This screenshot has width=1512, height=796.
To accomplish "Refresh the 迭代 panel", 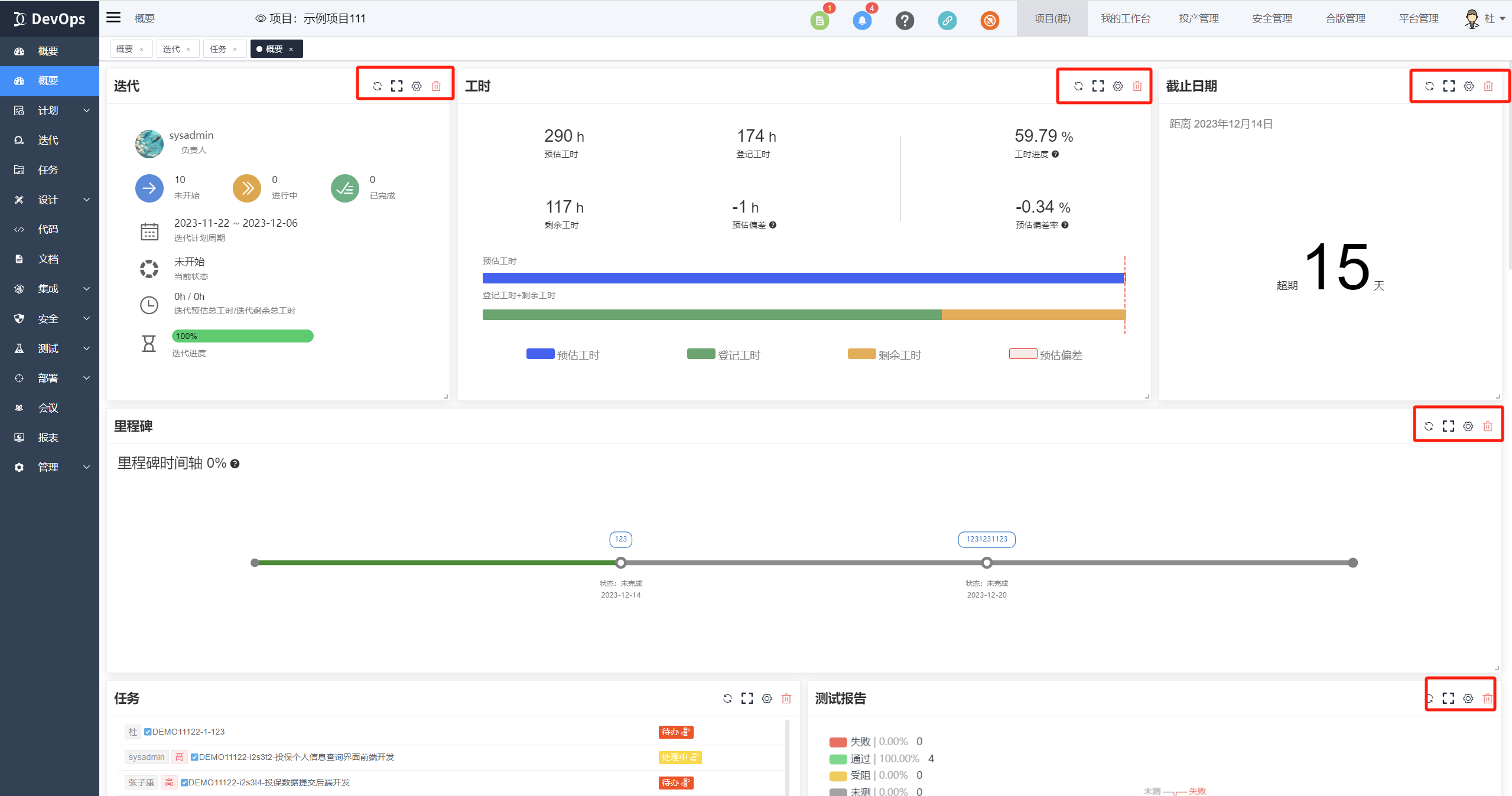I will coord(377,86).
